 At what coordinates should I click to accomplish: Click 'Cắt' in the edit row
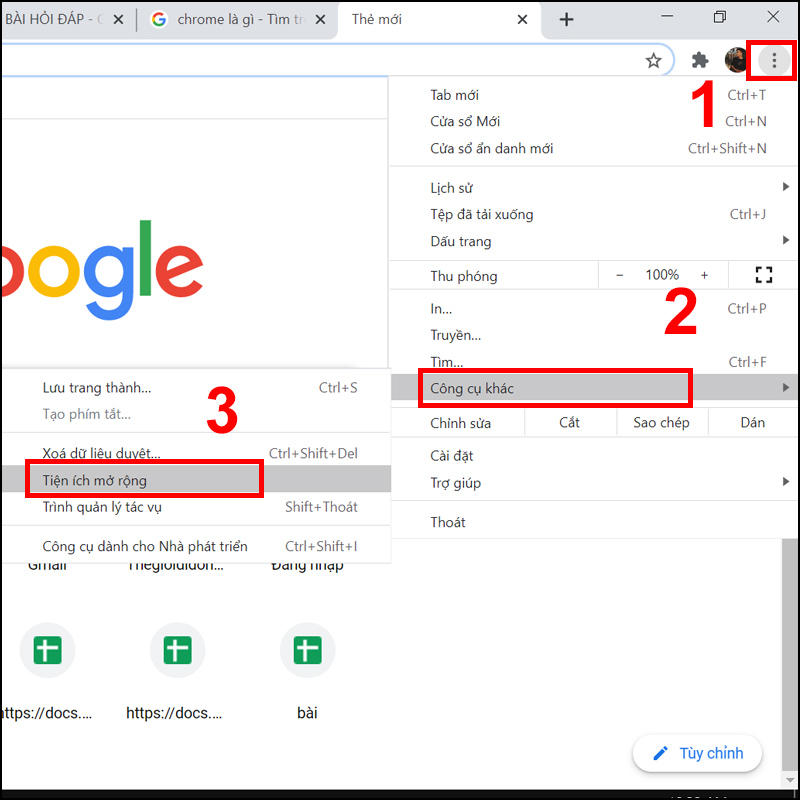(570, 422)
